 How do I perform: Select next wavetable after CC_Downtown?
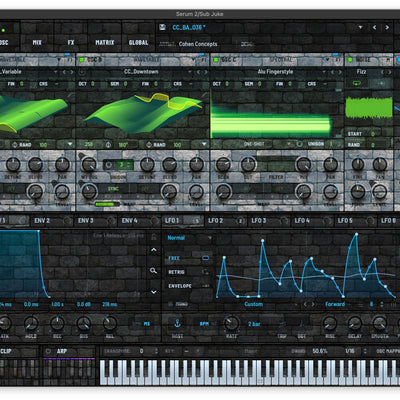(206, 72)
